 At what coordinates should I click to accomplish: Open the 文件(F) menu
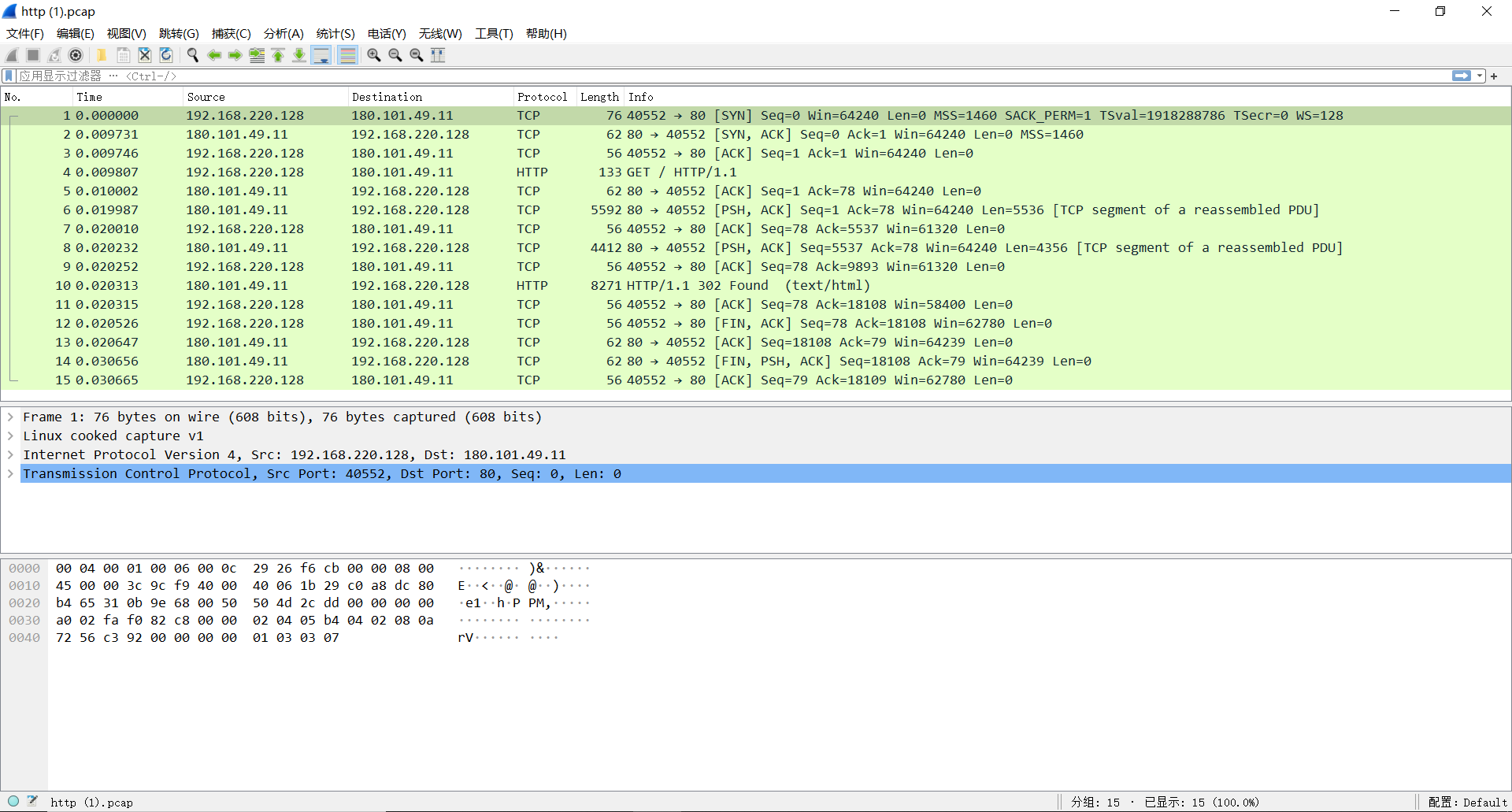(25, 34)
